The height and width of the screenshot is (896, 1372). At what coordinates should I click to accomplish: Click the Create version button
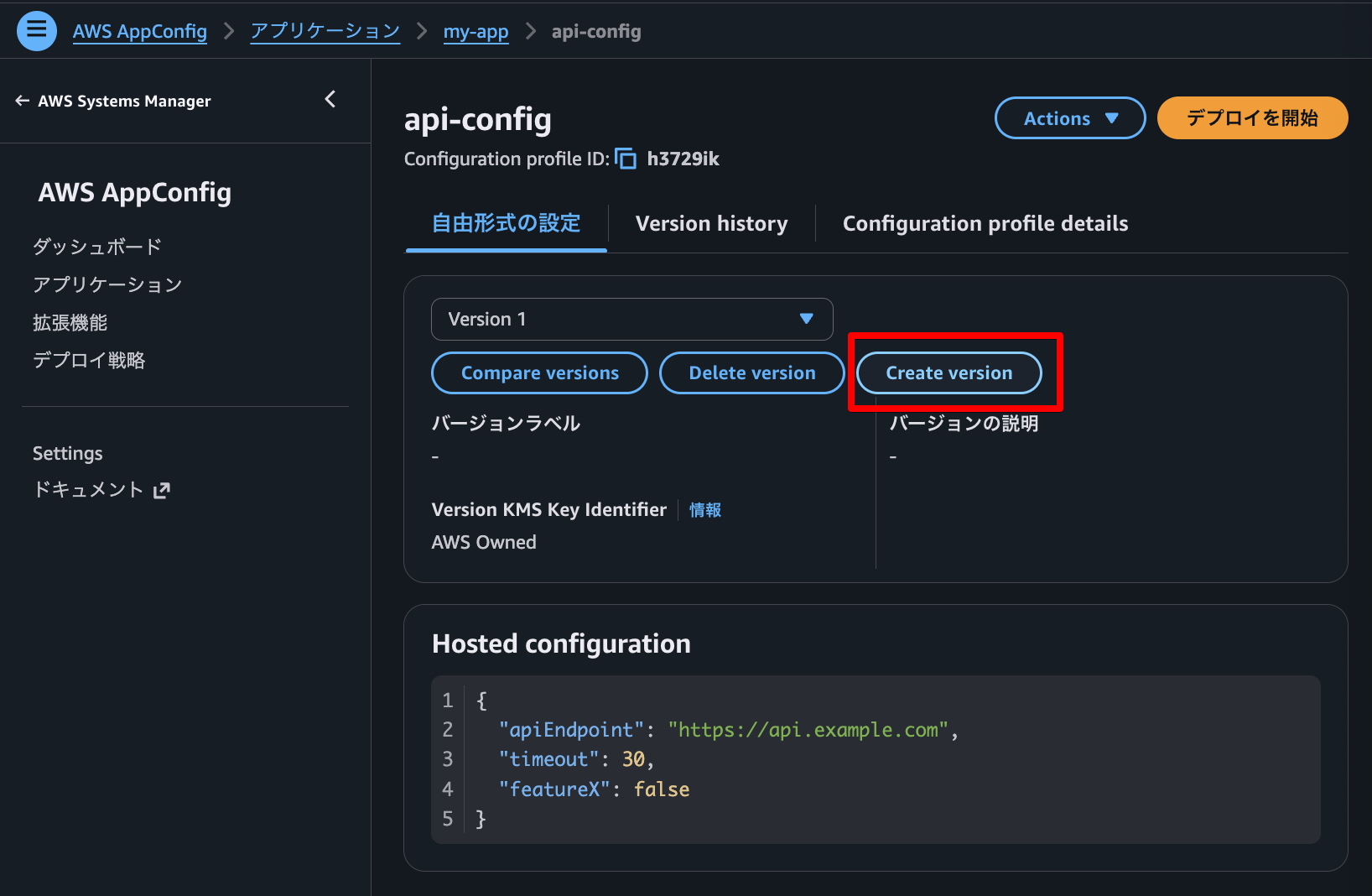948,373
